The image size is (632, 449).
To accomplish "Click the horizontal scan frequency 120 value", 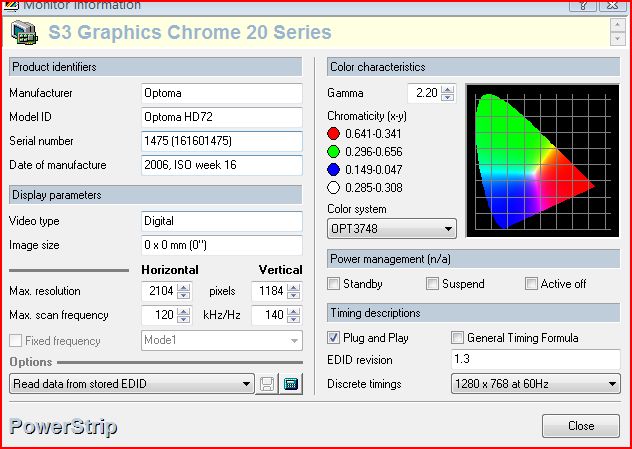I will click(x=160, y=315).
